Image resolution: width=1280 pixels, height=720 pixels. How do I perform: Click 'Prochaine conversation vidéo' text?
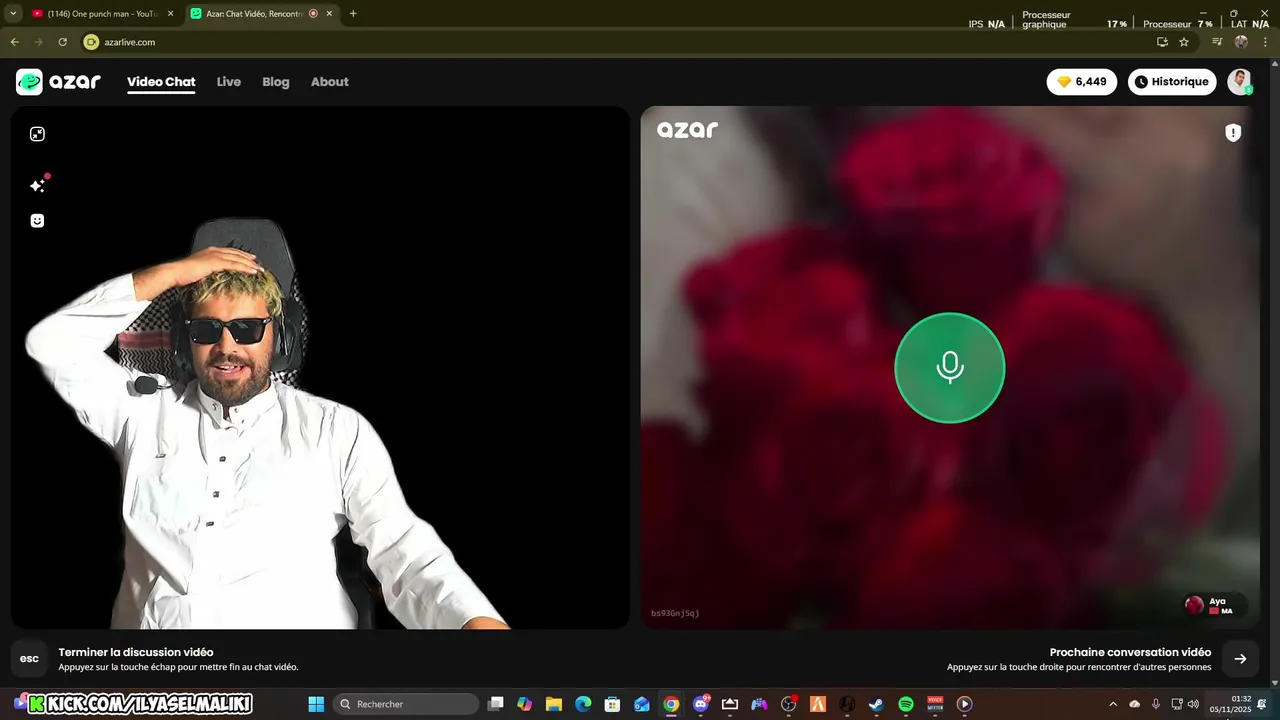pos(1130,652)
